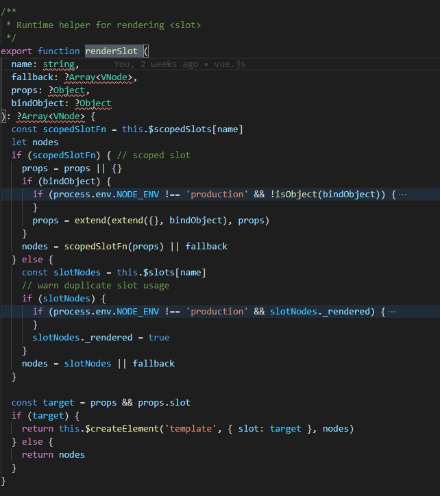Screen dimensions: 441x496
Task: Click the 'export' keyword
Action: [16, 51]
